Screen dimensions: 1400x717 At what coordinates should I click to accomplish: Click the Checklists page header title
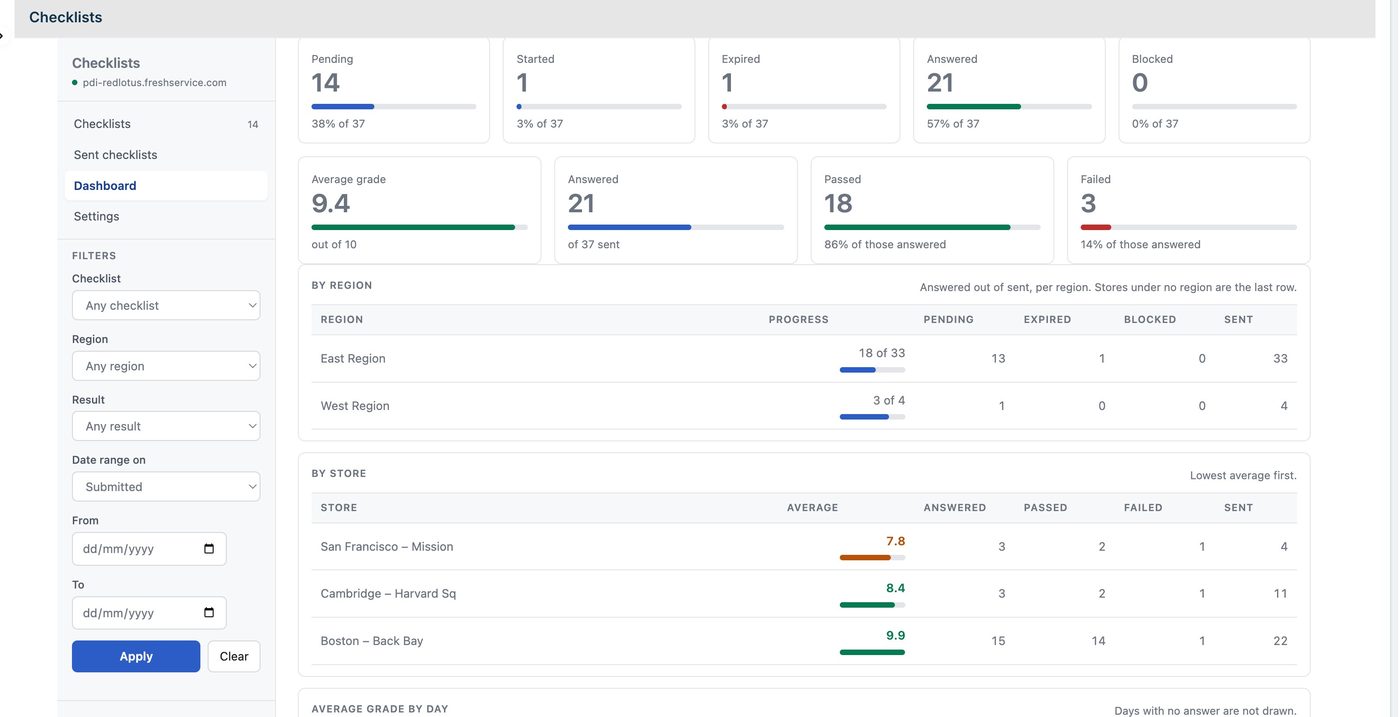pos(66,17)
